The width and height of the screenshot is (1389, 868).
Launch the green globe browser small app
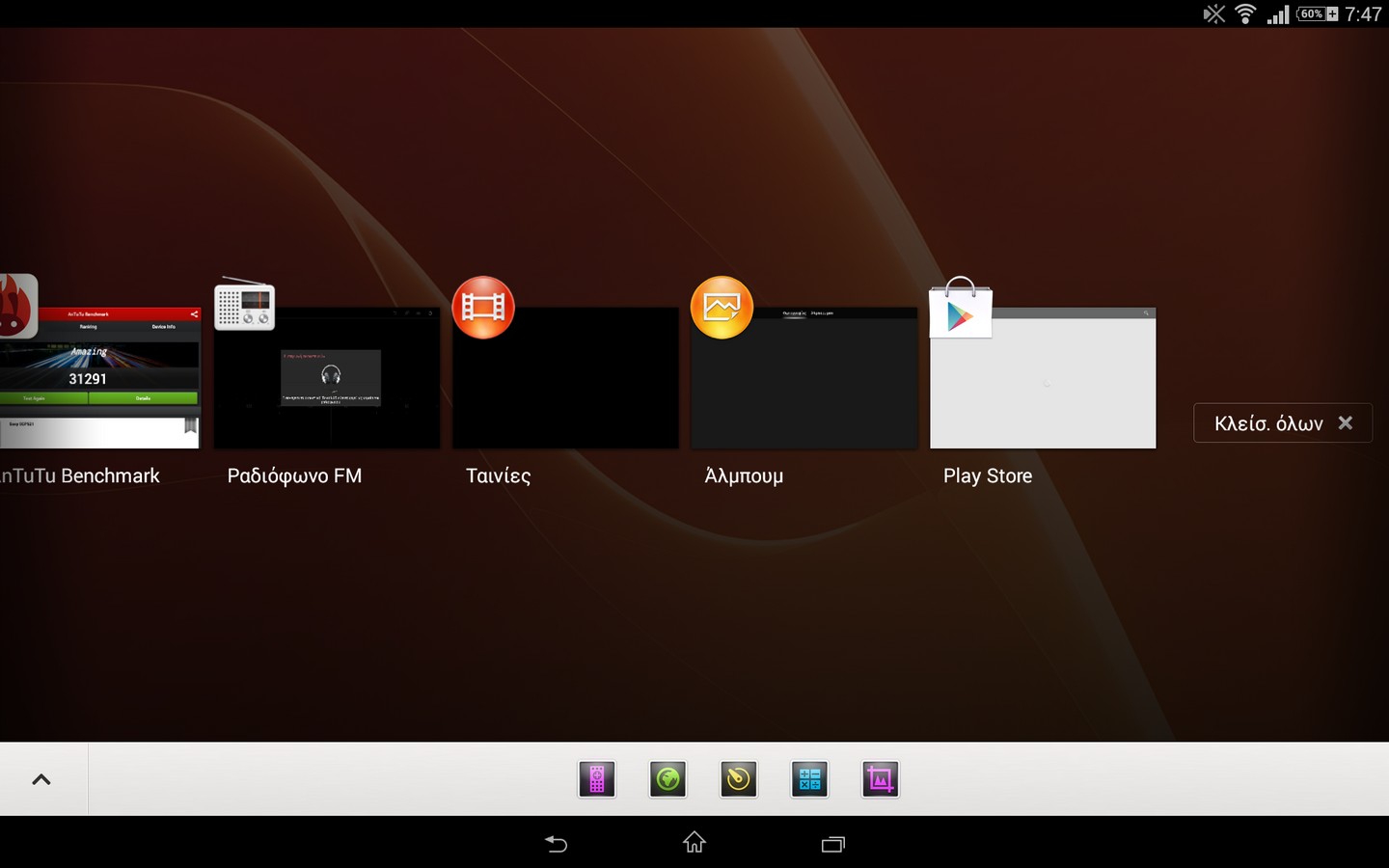[667, 779]
